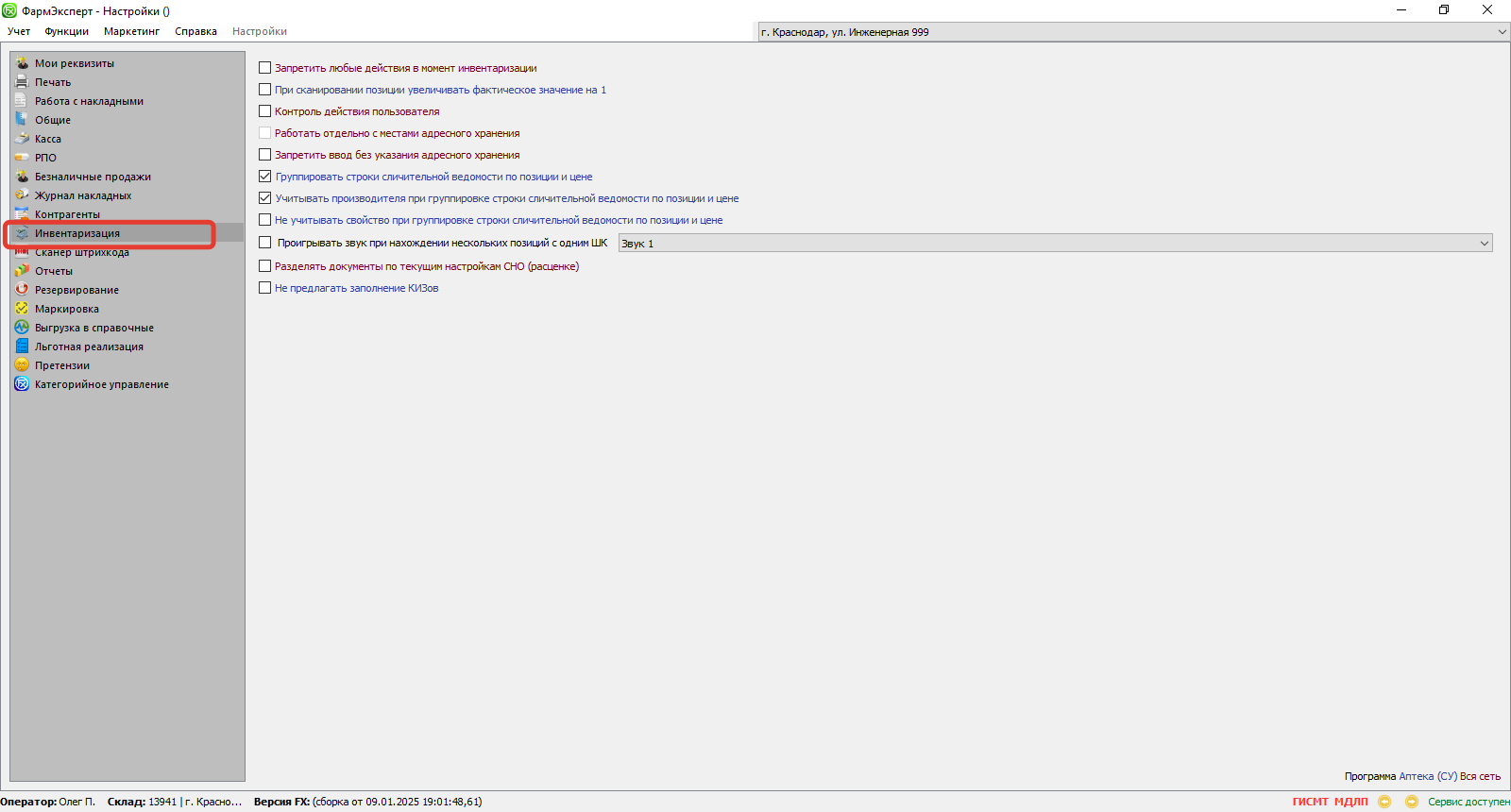Enable Контроль действия пользователя checkbox
The height and width of the screenshot is (812, 1511).
click(265, 111)
